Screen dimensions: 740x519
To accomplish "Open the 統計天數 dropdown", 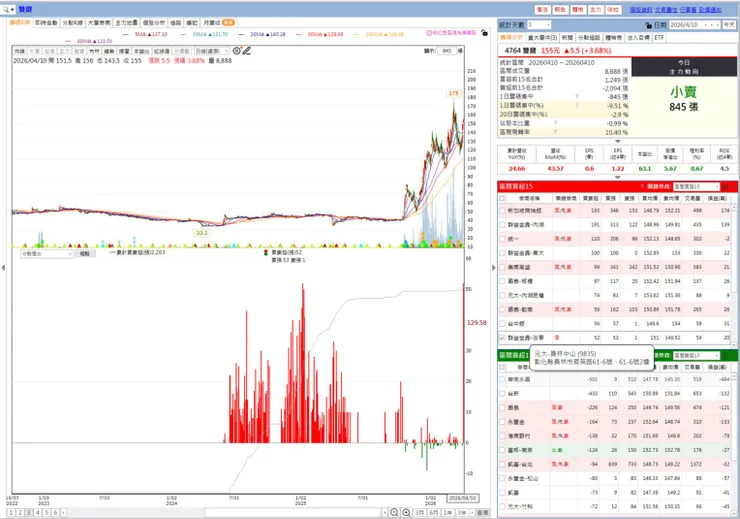I will 539,25.
